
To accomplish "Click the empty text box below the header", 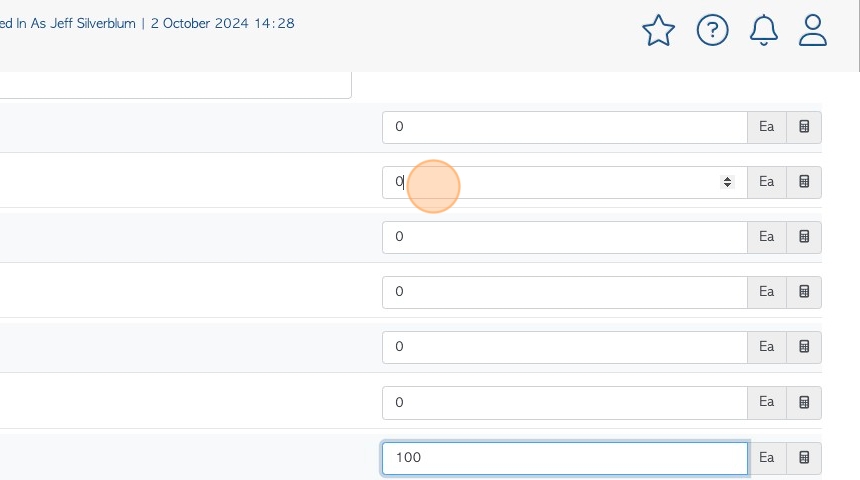I will pyautogui.click(x=176, y=85).
